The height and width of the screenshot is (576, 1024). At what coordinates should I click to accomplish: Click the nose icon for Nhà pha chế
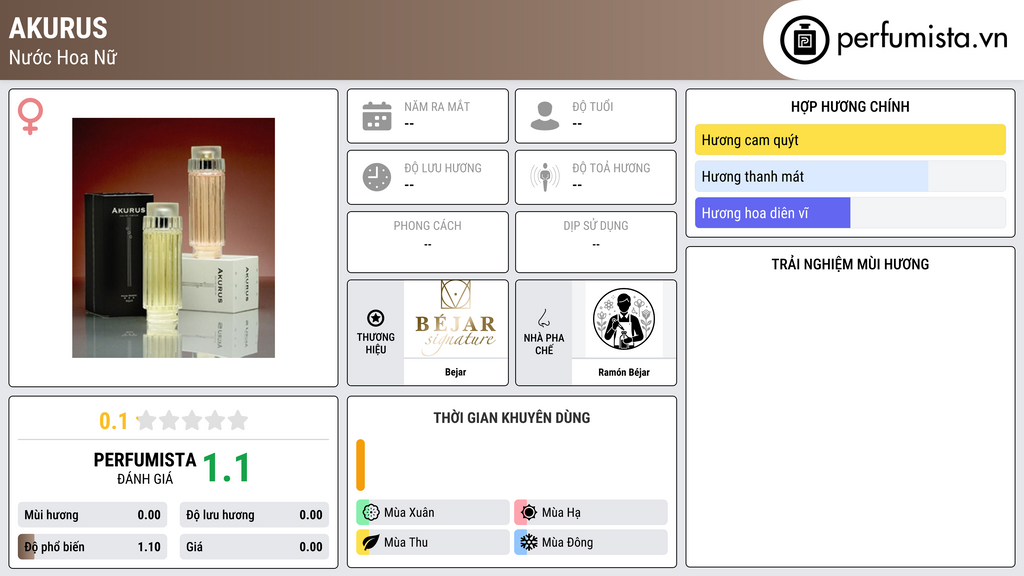click(x=543, y=318)
